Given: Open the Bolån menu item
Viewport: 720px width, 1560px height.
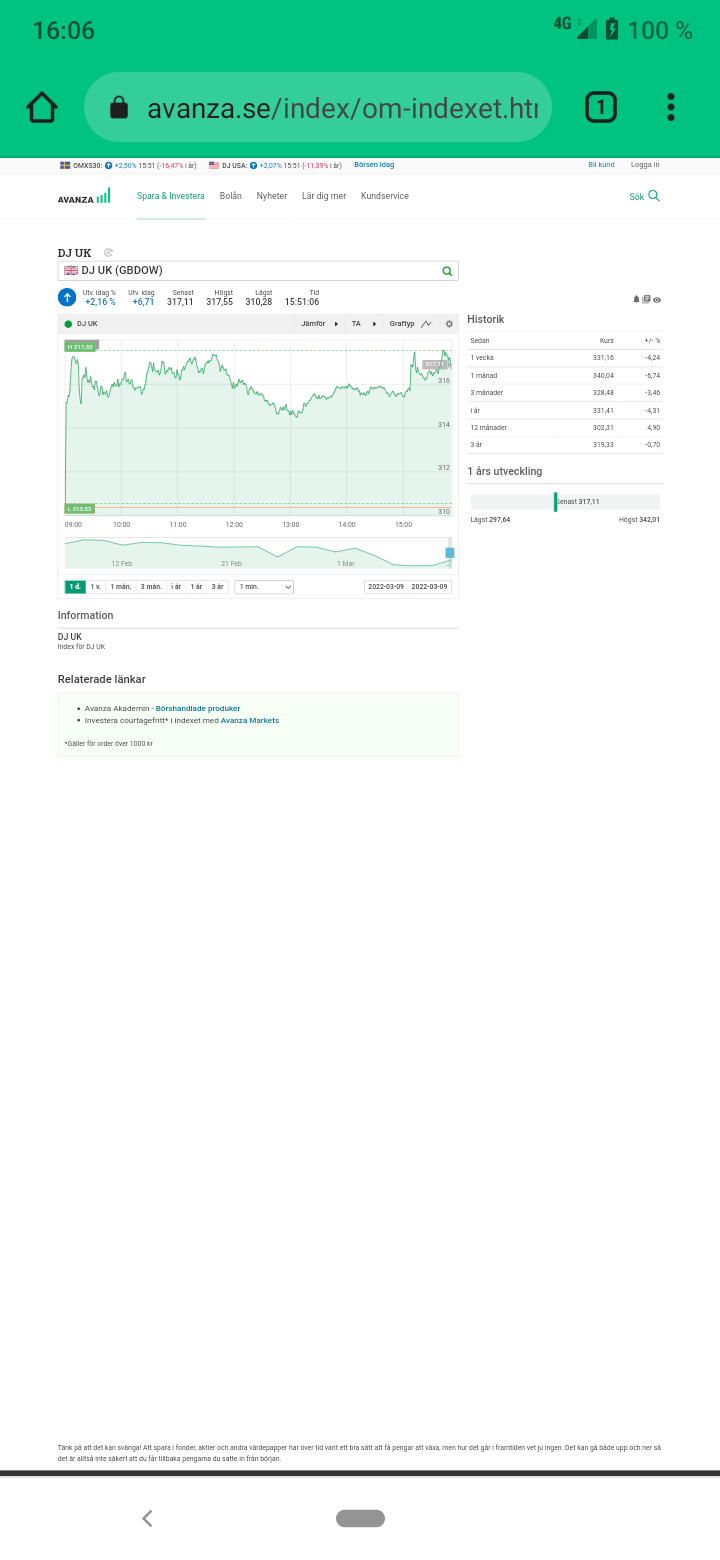Looking at the screenshot, I should point(230,196).
